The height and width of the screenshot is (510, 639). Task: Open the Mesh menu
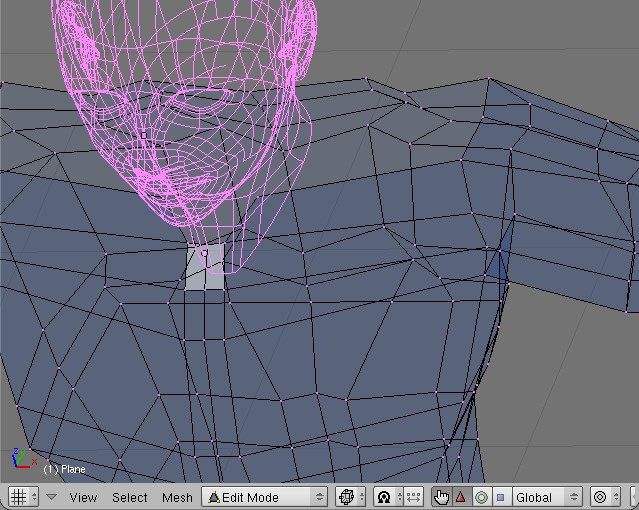point(177,497)
